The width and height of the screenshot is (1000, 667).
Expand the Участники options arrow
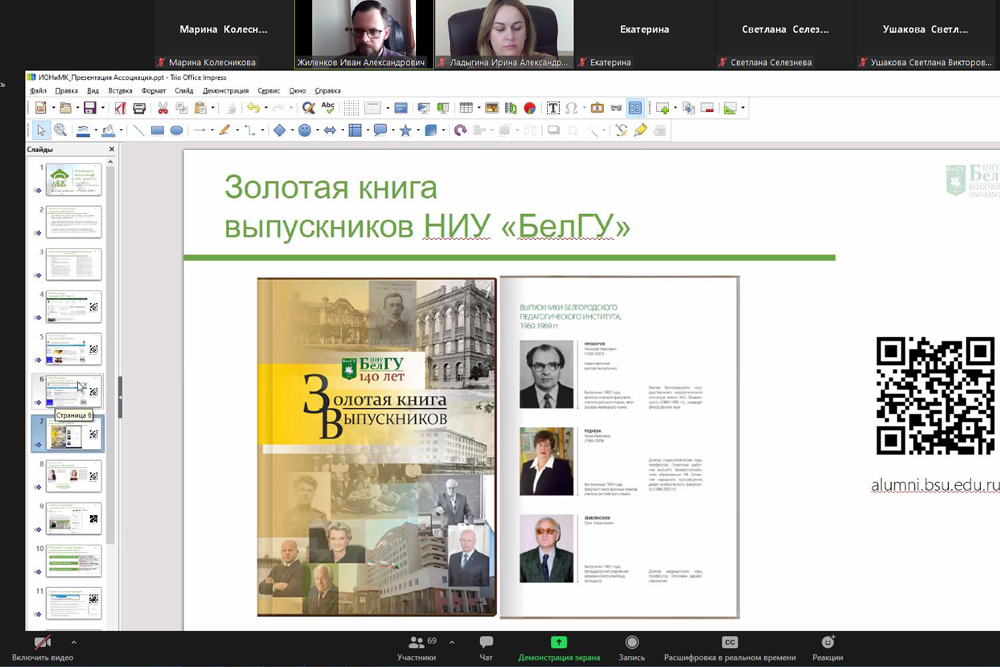(x=452, y=643)
